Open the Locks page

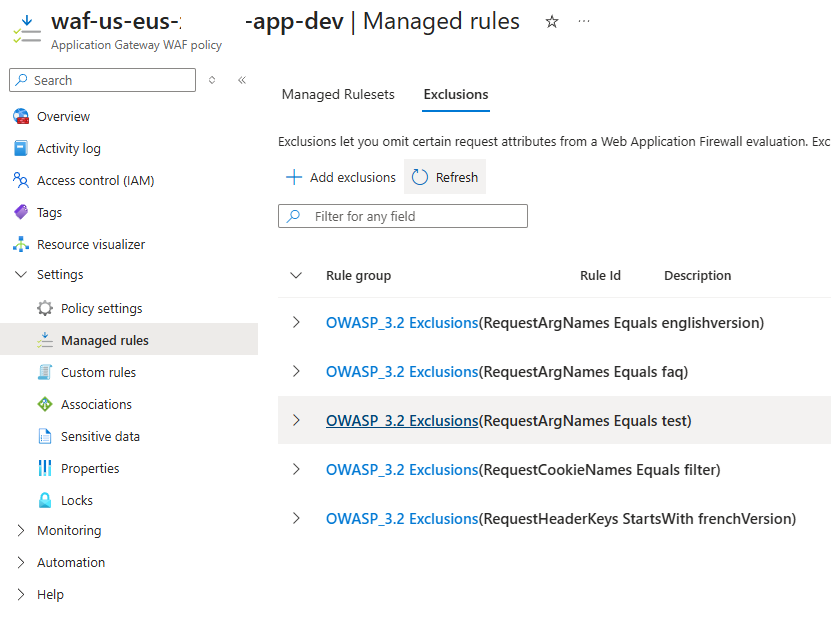76,501
